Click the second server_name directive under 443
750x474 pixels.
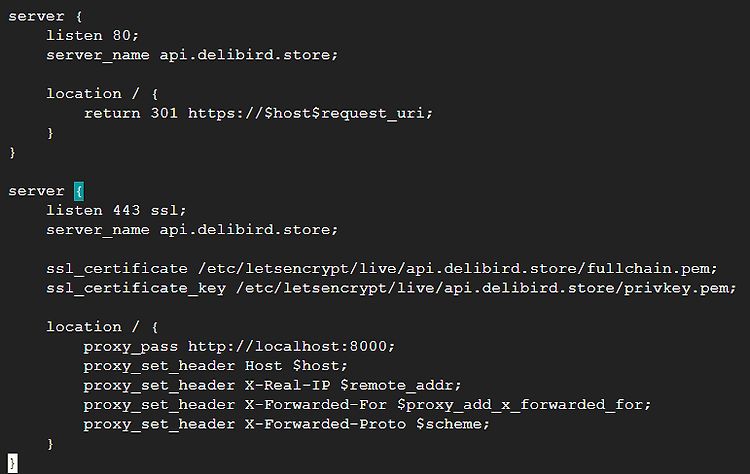coord(192,230)
